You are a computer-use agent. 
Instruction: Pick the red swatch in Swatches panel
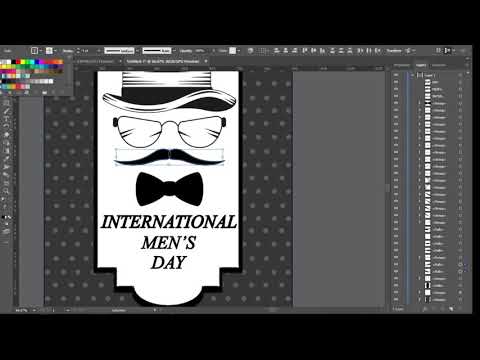point(18,62)
